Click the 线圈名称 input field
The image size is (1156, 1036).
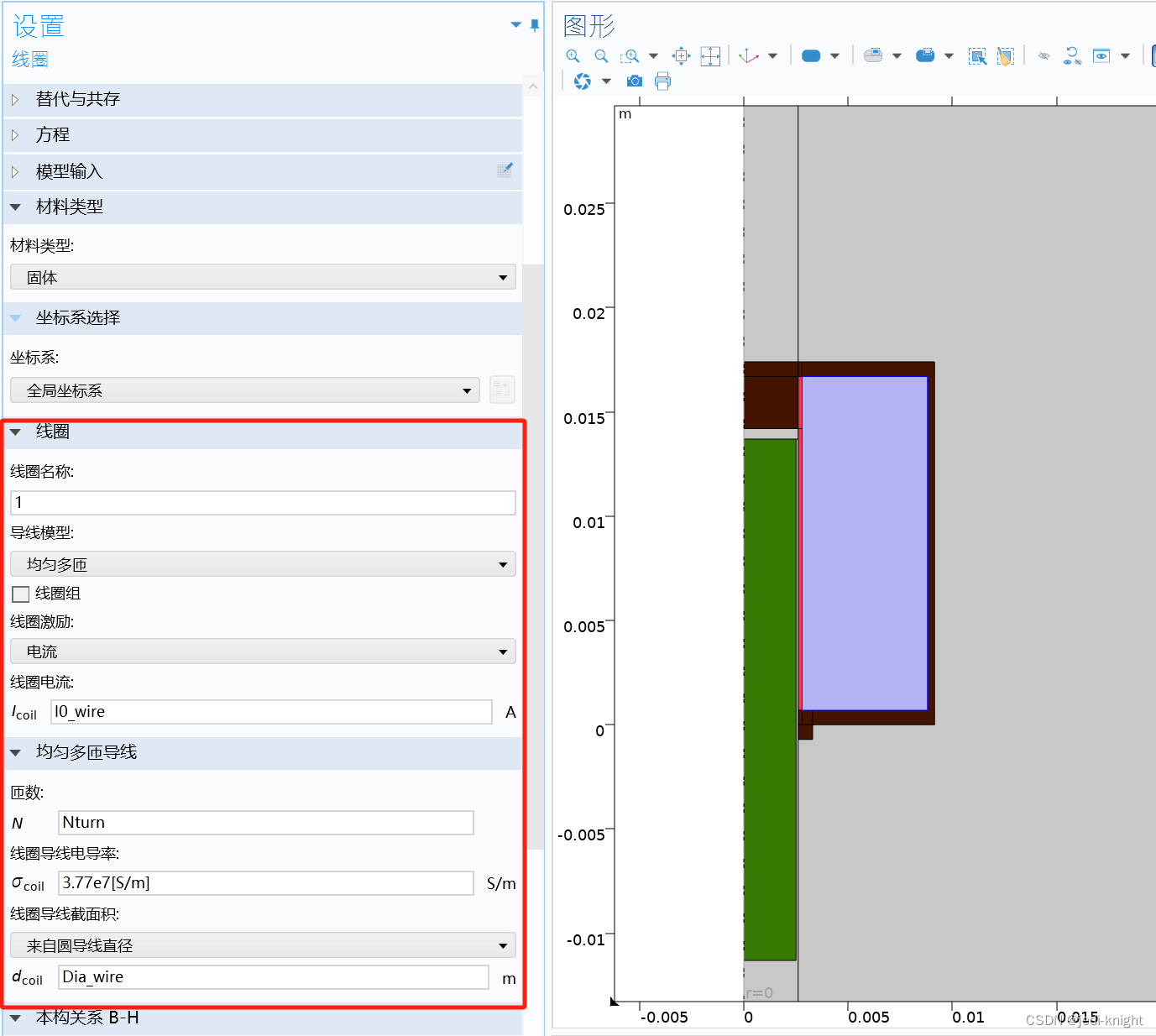(263, 503)
